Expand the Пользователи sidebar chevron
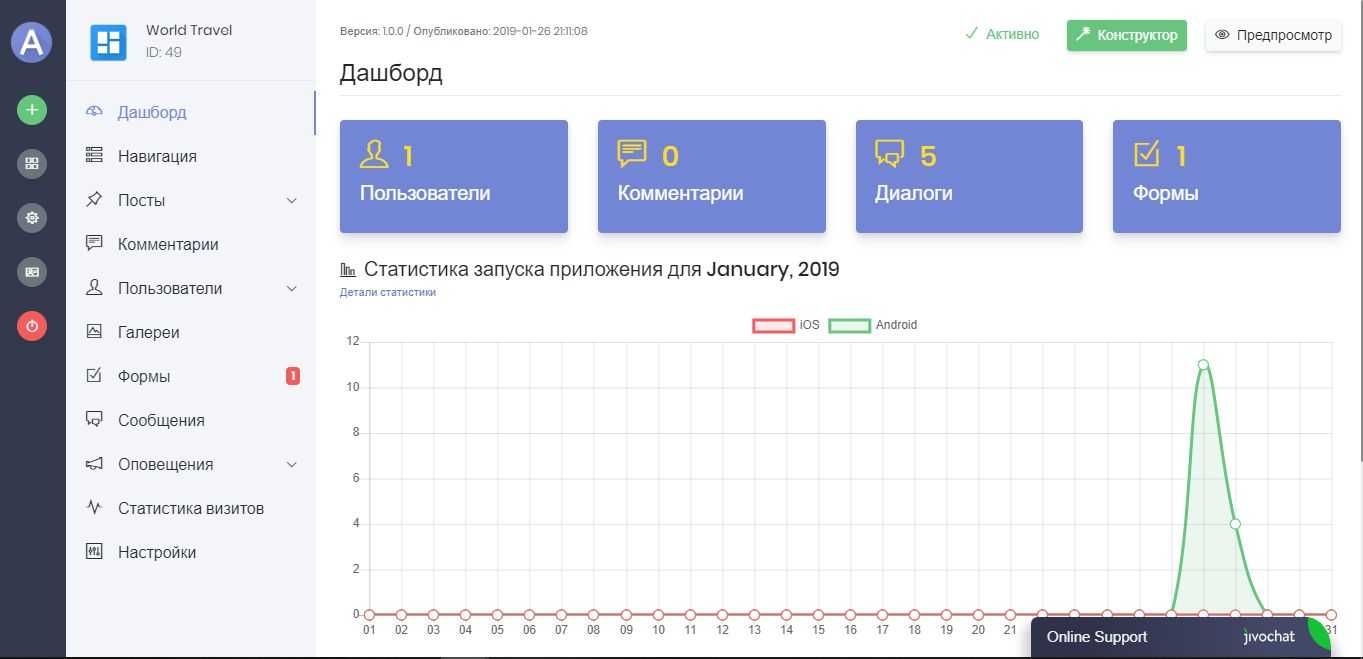Screen dimensions: 1363x659 click(x=292, y=289)
